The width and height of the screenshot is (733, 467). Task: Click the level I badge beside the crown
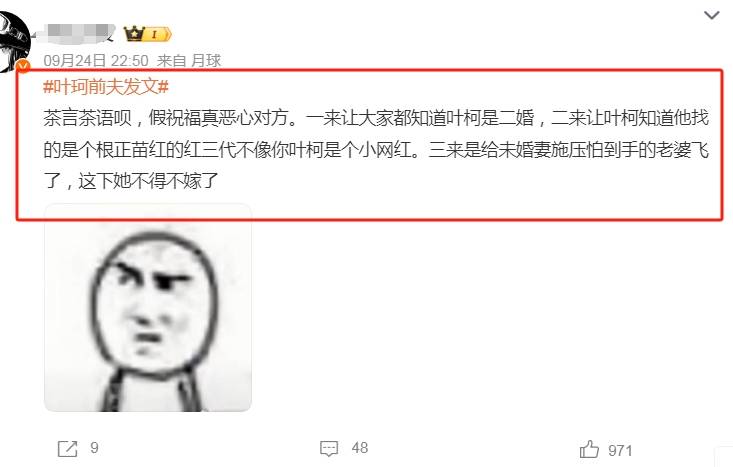157,34
